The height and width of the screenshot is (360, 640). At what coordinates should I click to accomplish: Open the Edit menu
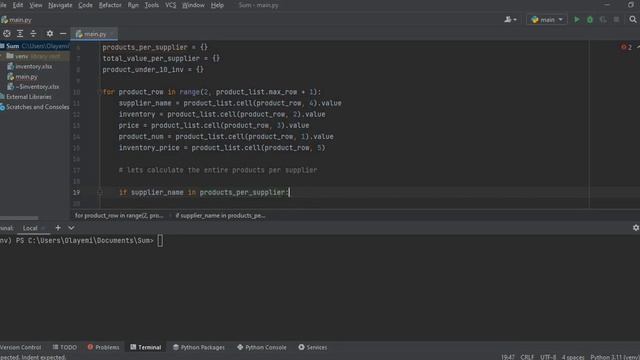(18, 5)
